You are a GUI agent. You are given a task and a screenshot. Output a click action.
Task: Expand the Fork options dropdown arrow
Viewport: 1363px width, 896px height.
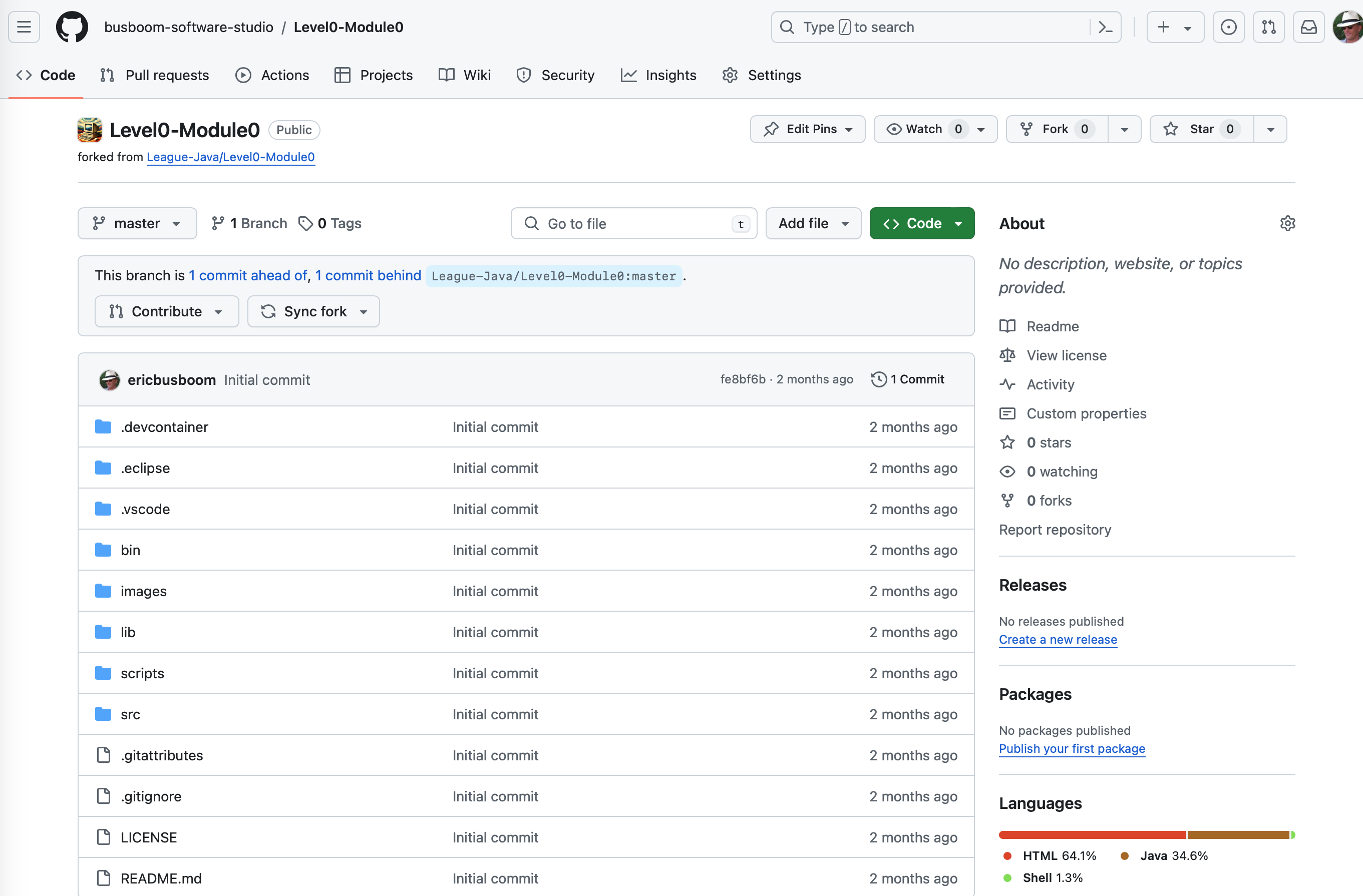1124,129
